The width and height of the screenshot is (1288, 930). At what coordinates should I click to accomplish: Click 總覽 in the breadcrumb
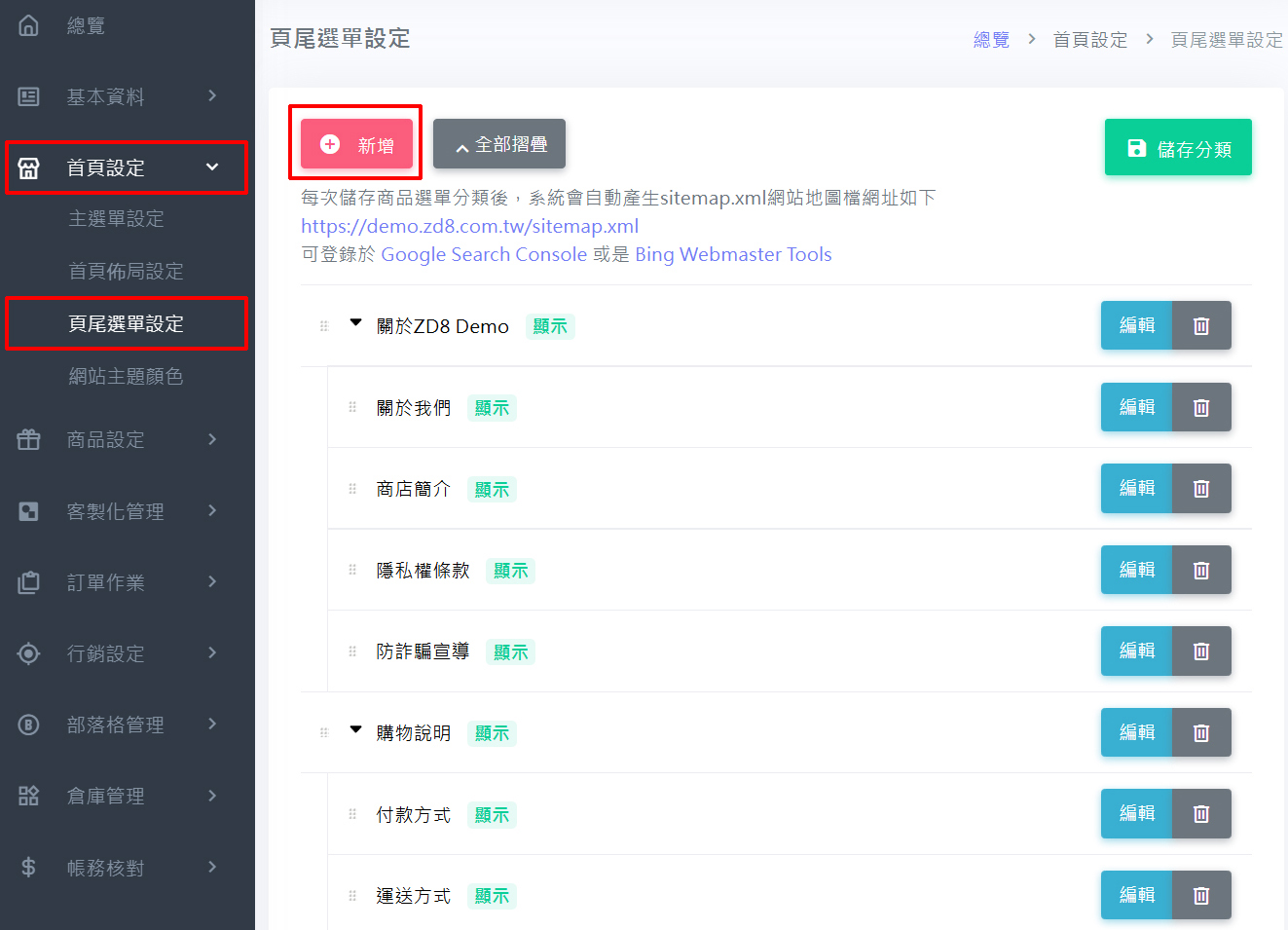pos(991,40)
